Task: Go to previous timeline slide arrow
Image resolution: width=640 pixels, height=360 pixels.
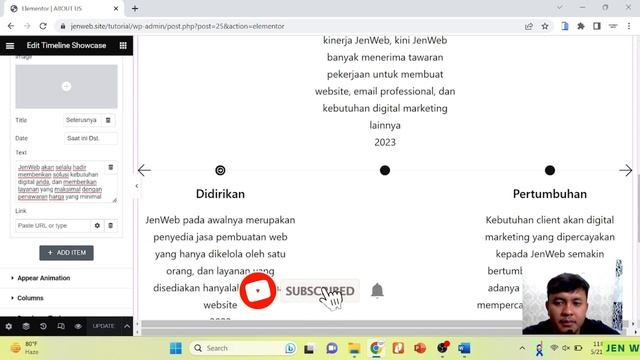Action: click(x=144, y=170)
